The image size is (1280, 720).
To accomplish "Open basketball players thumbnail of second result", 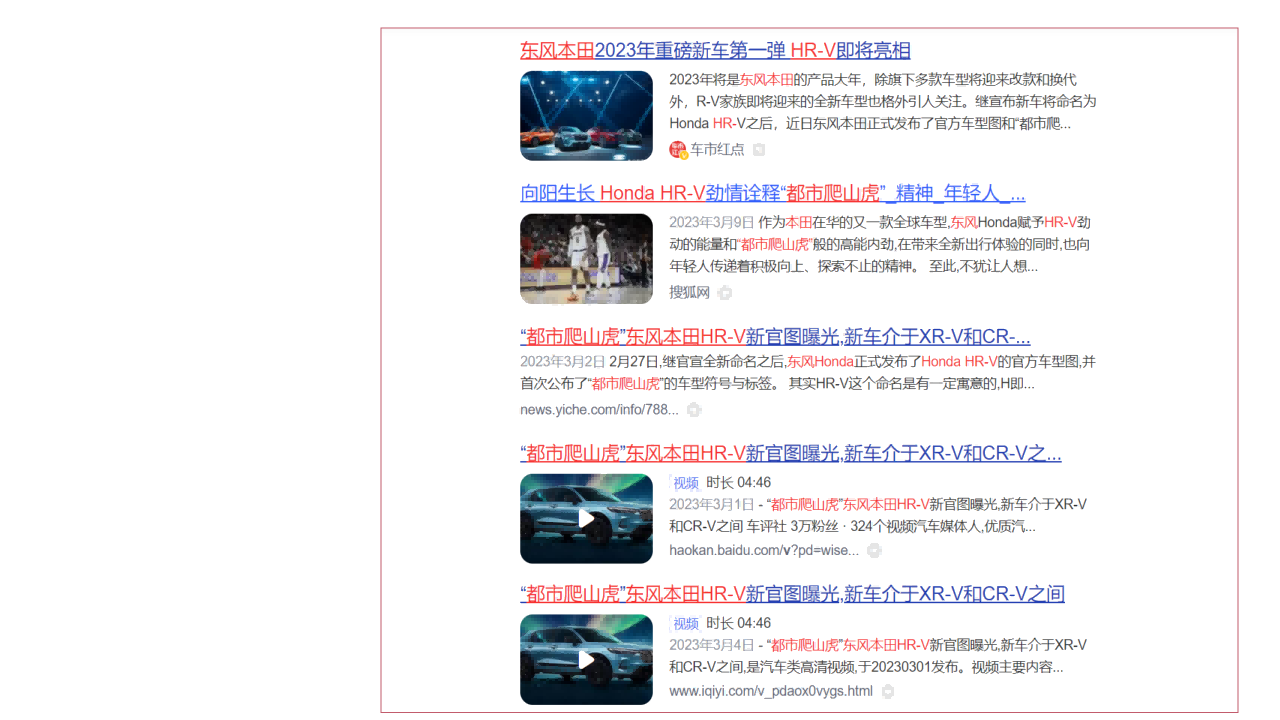I will 586,259.
